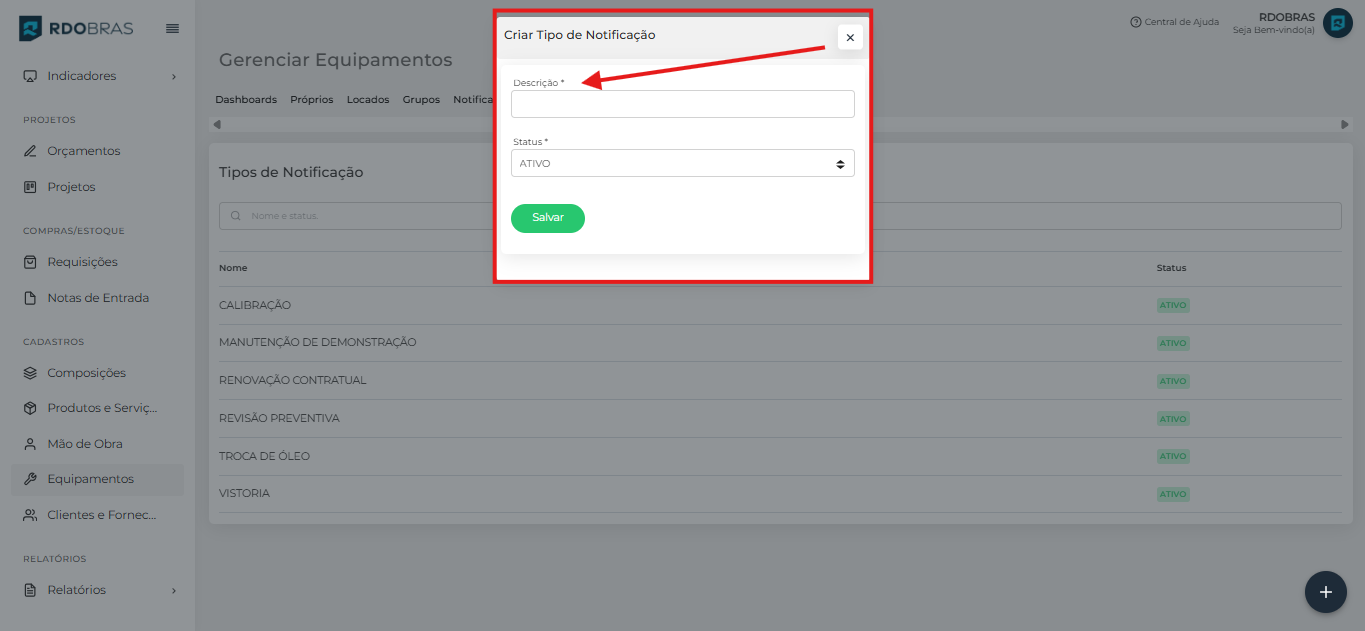Click the hamburger menu icon in sidebar

coord(172,28)
